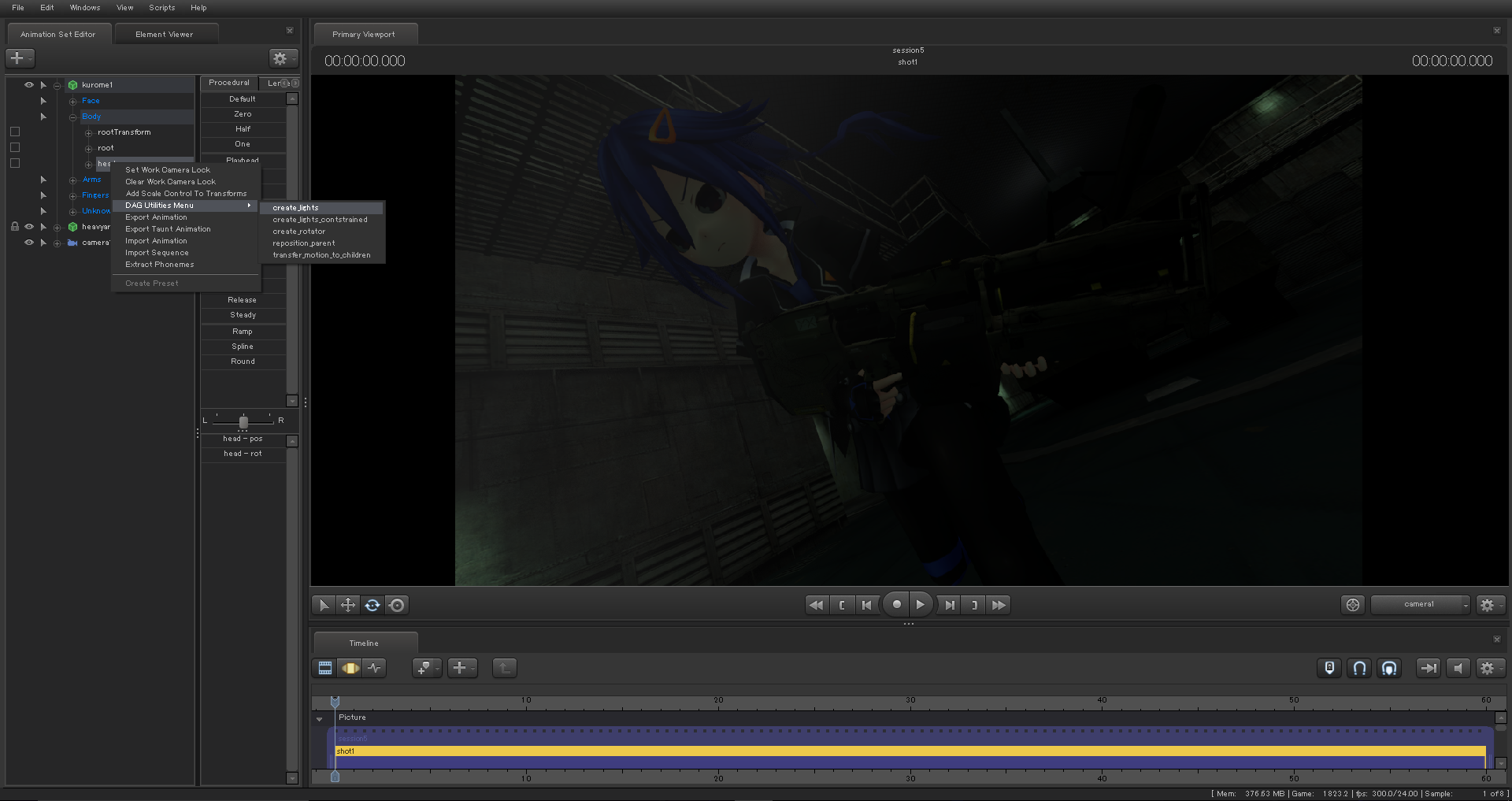Open the timeline settings gear
The height and width of the screenshot is (801, 1512).
pyautogui.click(x=1490, y=668)
